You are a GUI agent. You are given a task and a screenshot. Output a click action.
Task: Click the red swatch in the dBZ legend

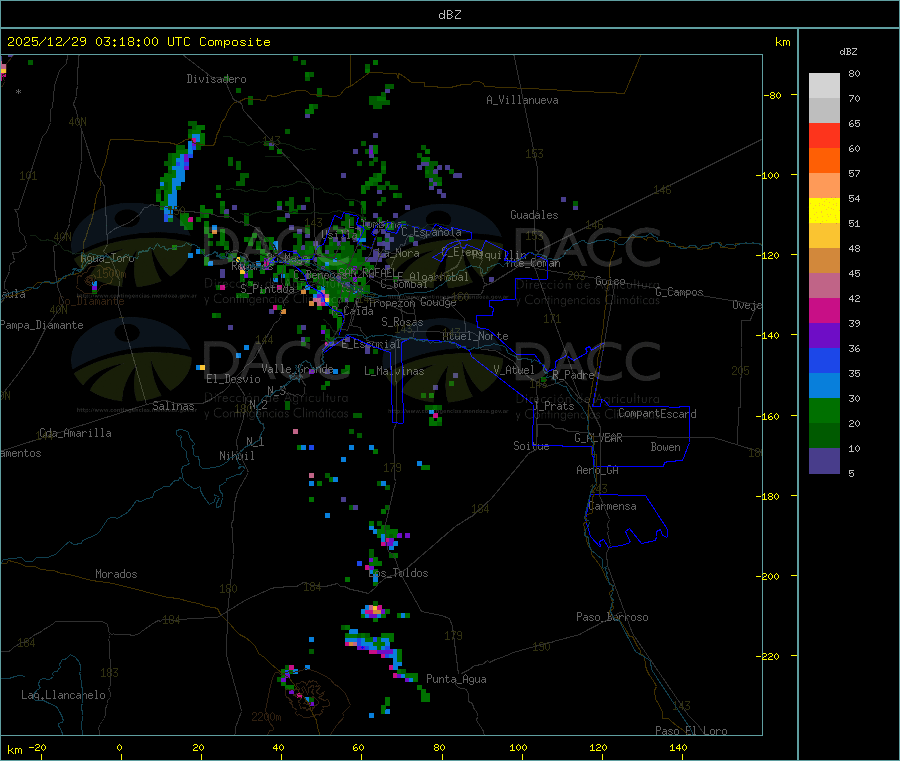click(x=824, y=135)
